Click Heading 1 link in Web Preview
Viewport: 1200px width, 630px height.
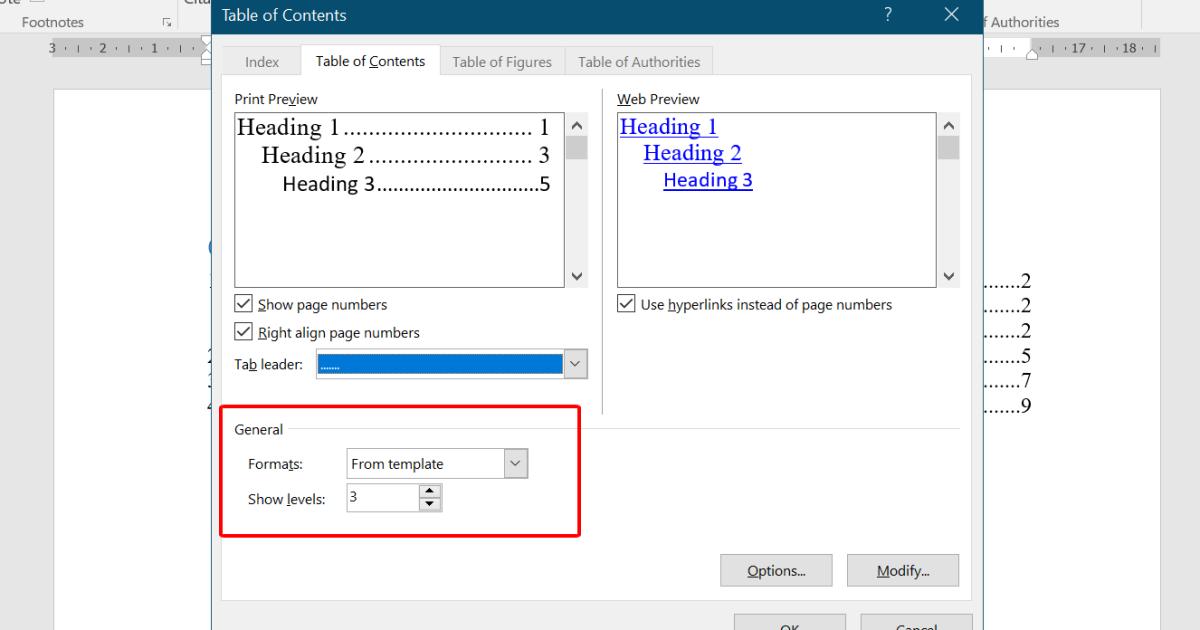pos(669,127)
